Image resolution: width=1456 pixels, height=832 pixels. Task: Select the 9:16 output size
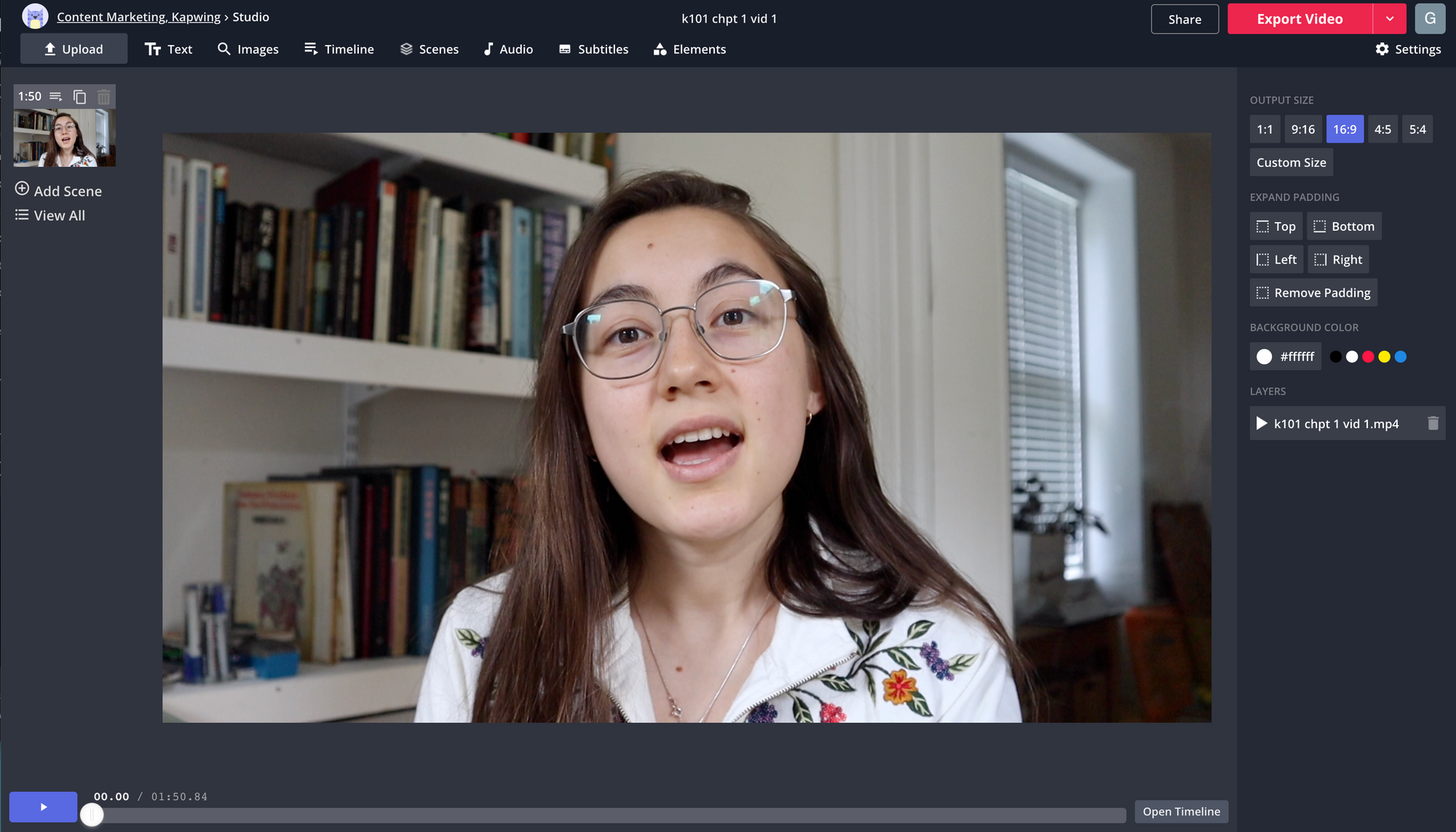1302,130
